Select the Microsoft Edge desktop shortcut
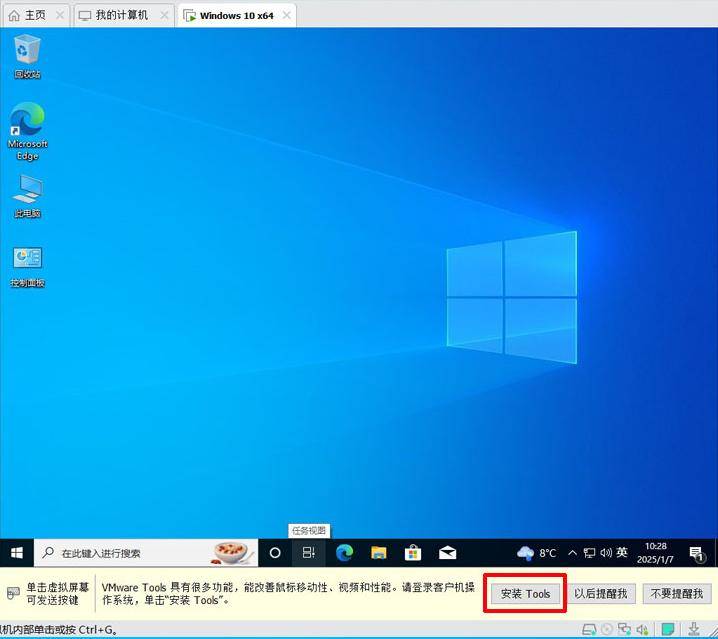Image resolution: width=718 pixels, height=639 pixels. coord(27,131)
